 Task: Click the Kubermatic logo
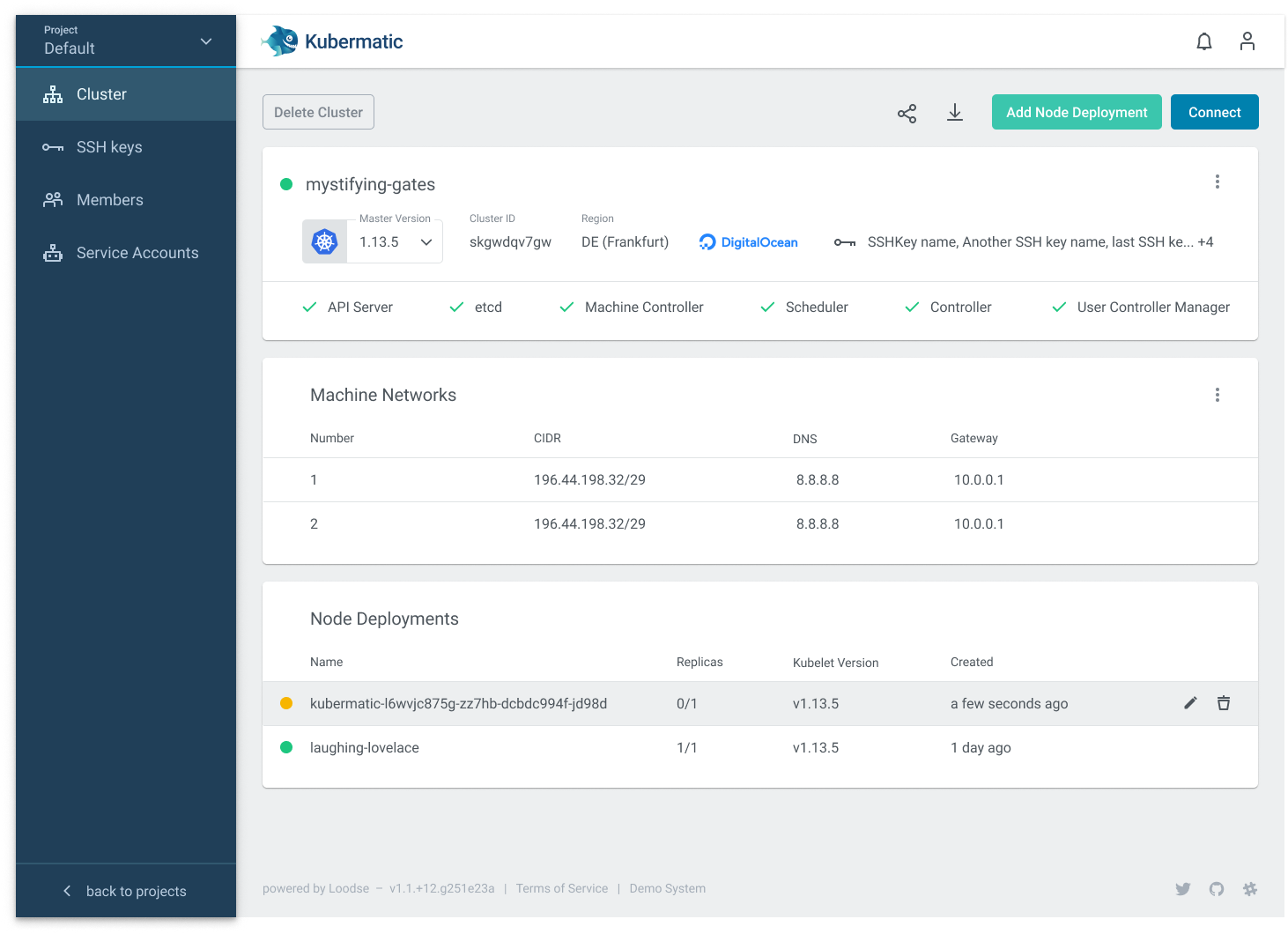point(333,41)
